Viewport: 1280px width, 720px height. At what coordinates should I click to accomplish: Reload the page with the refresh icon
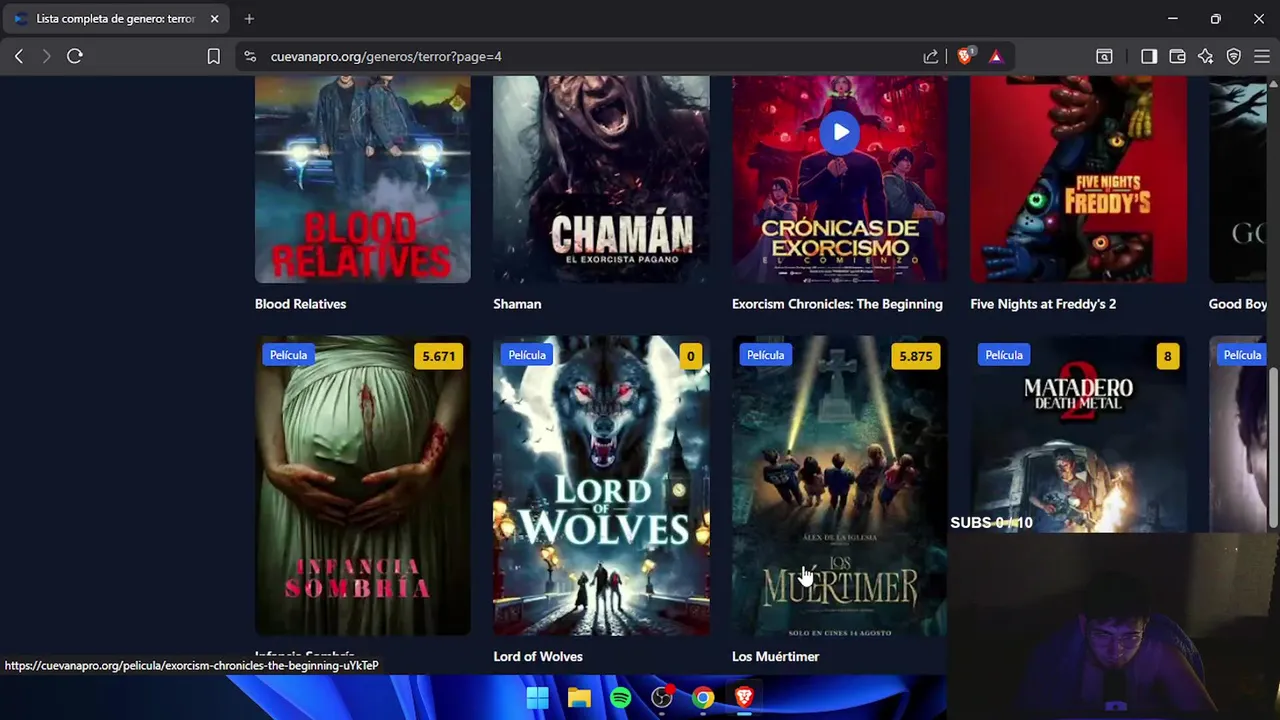75,57
